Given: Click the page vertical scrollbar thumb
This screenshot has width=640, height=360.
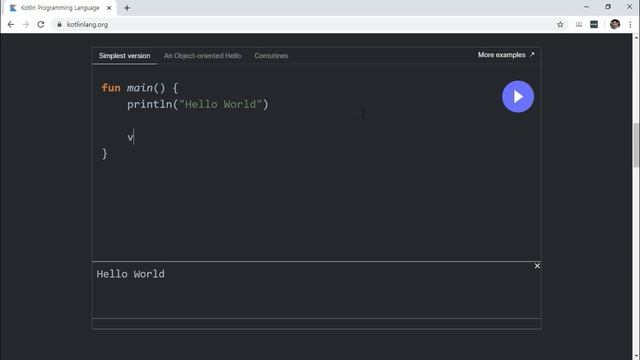Looking at the screenshot, I should tap(636, 145).
